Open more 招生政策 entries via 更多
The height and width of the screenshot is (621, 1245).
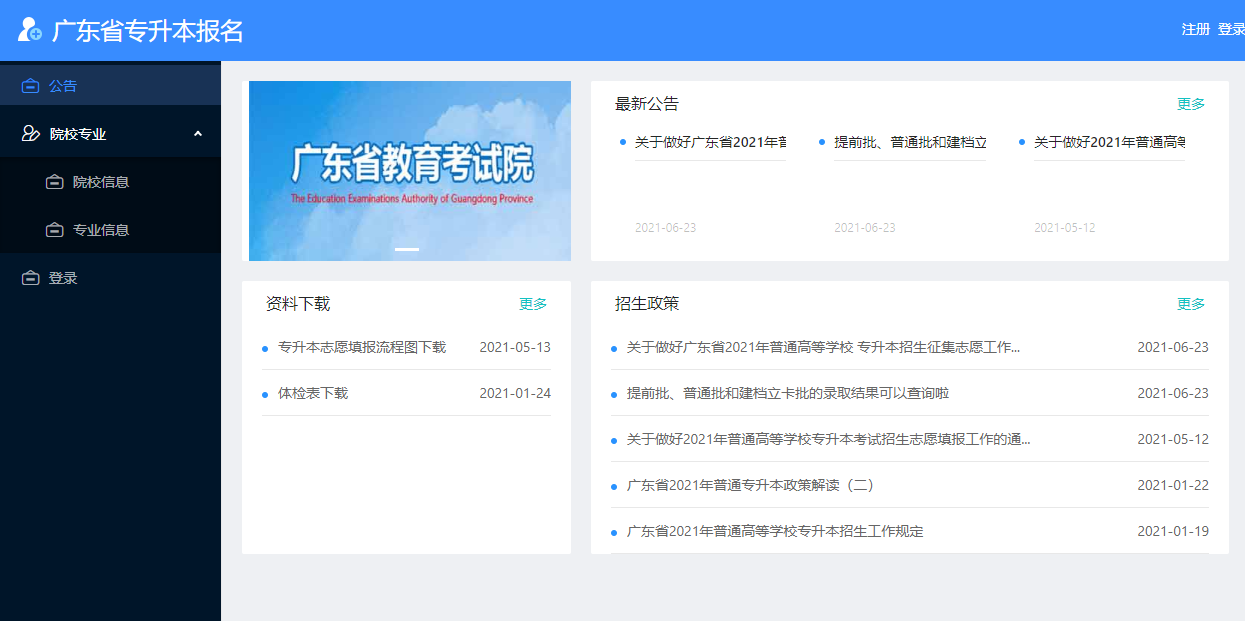tap(1190, 303)
